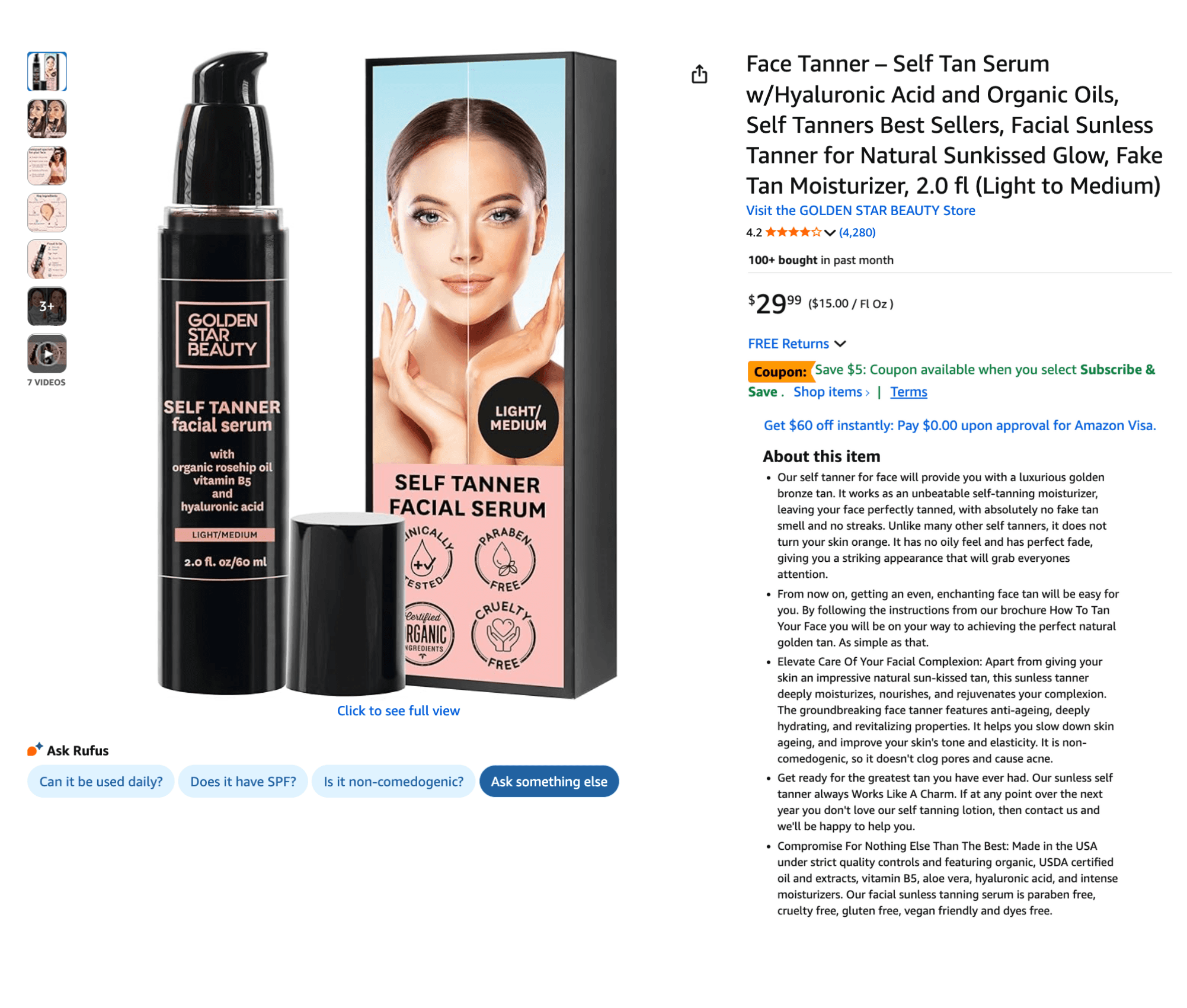Play the product video thumbnail
1187x1008 pixels.
[47, 354]
